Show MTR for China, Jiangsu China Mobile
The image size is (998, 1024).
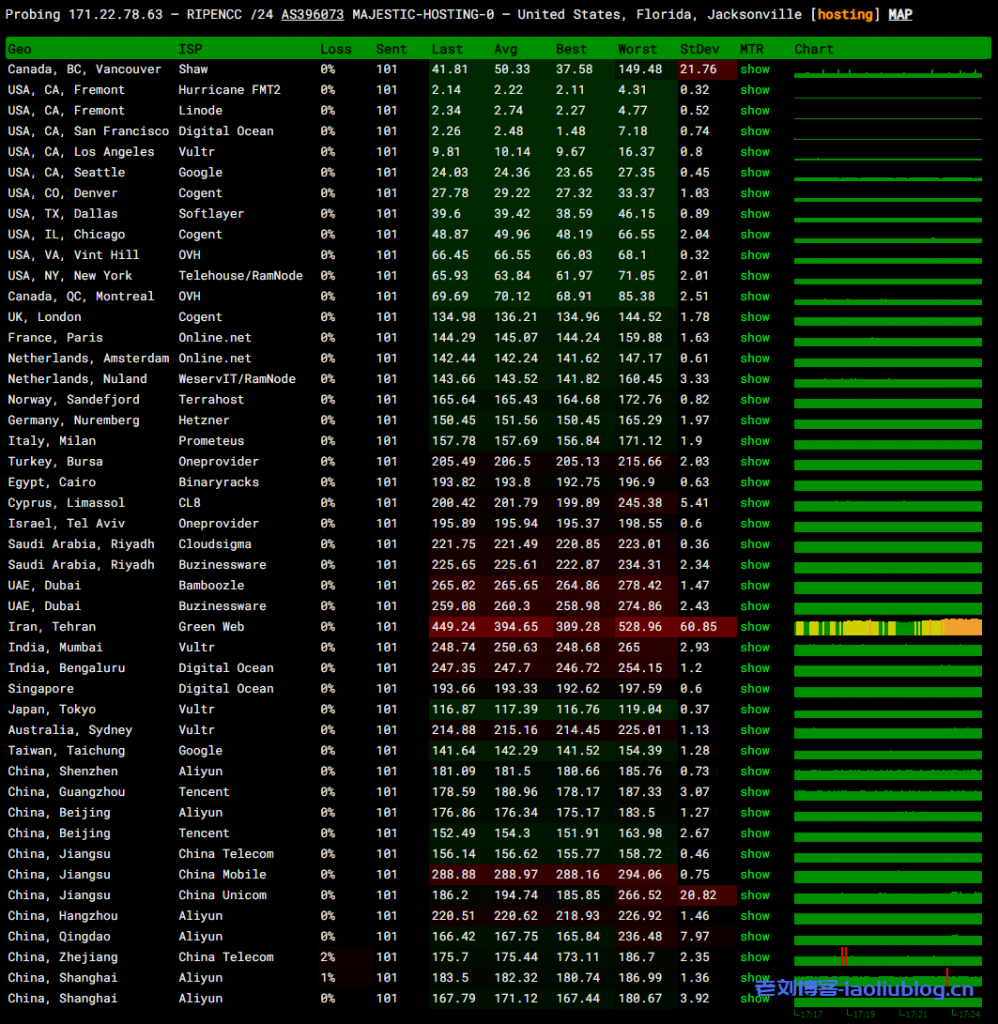[755, 874]
